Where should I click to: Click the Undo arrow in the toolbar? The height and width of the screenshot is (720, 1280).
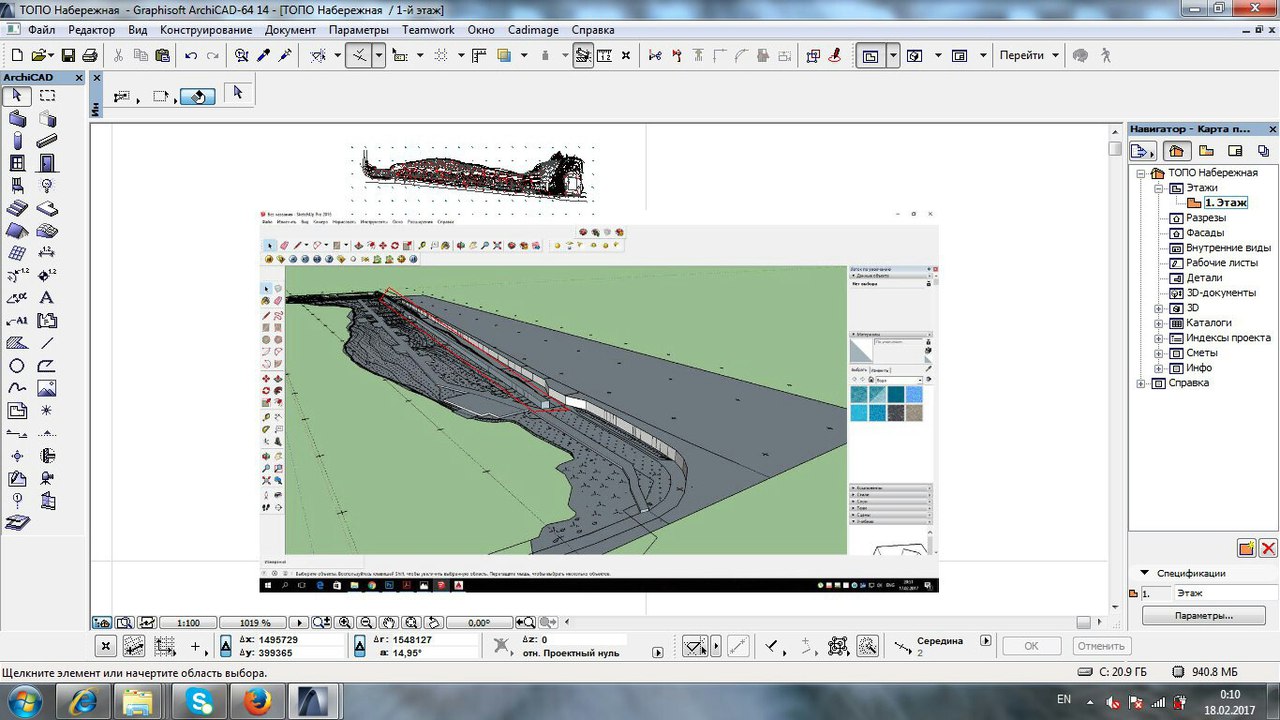(x=190, y=56)
